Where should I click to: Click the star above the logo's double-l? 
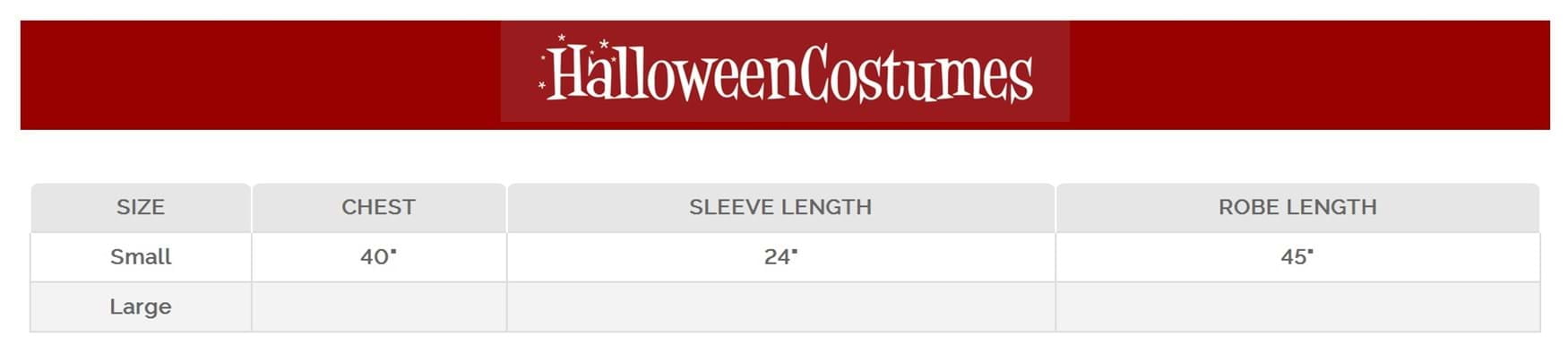click(605, 44)
